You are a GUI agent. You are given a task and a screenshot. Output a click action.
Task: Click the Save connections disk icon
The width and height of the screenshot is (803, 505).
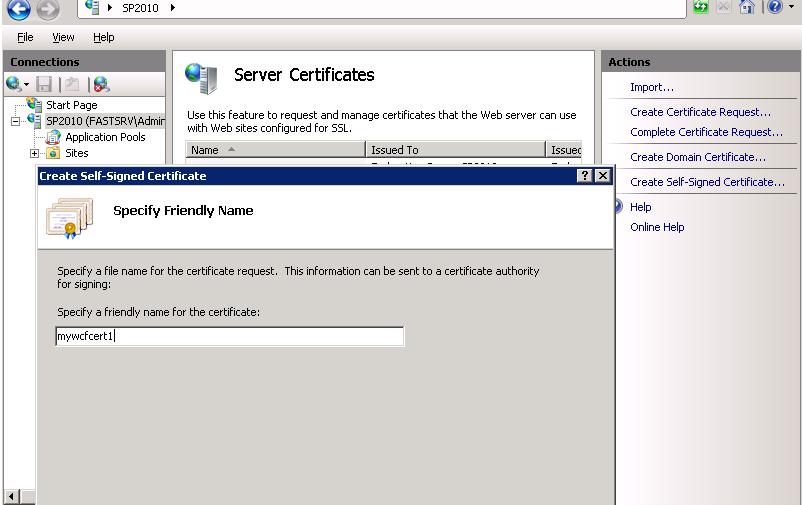pyautogui.click(x=44, y=84)
